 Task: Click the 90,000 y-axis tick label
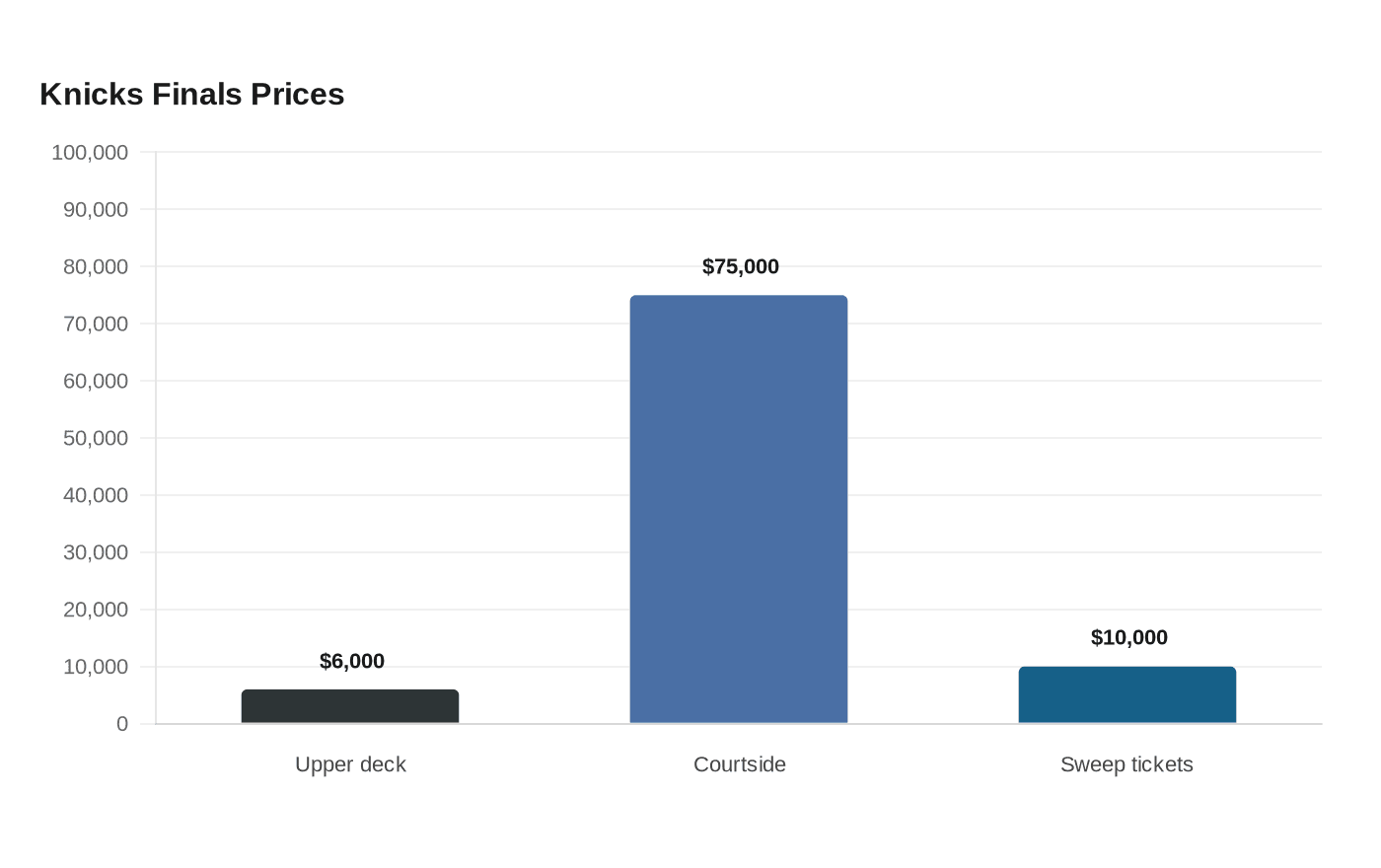click(96, 210)
